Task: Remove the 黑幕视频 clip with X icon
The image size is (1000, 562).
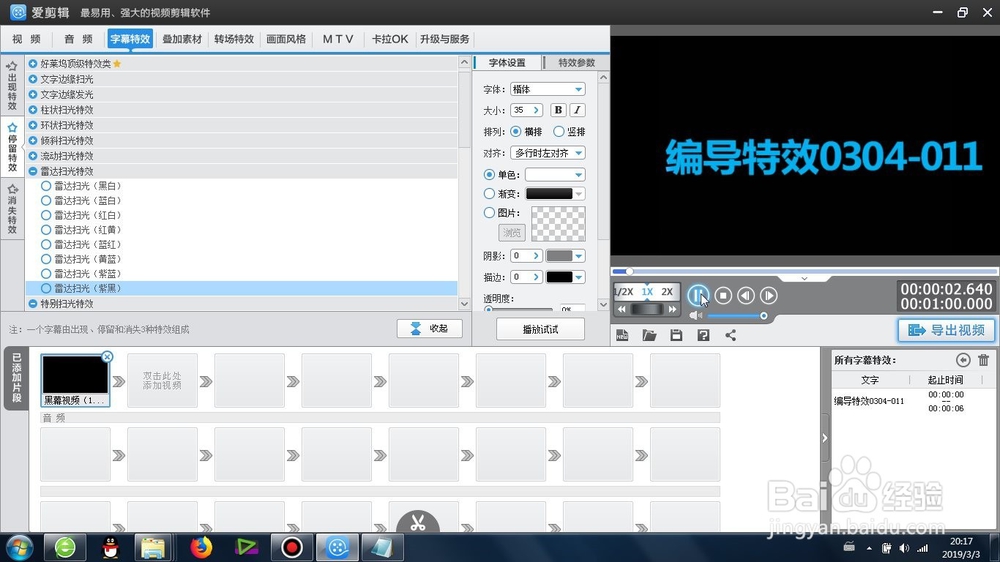Action: [x=107, y=357]
